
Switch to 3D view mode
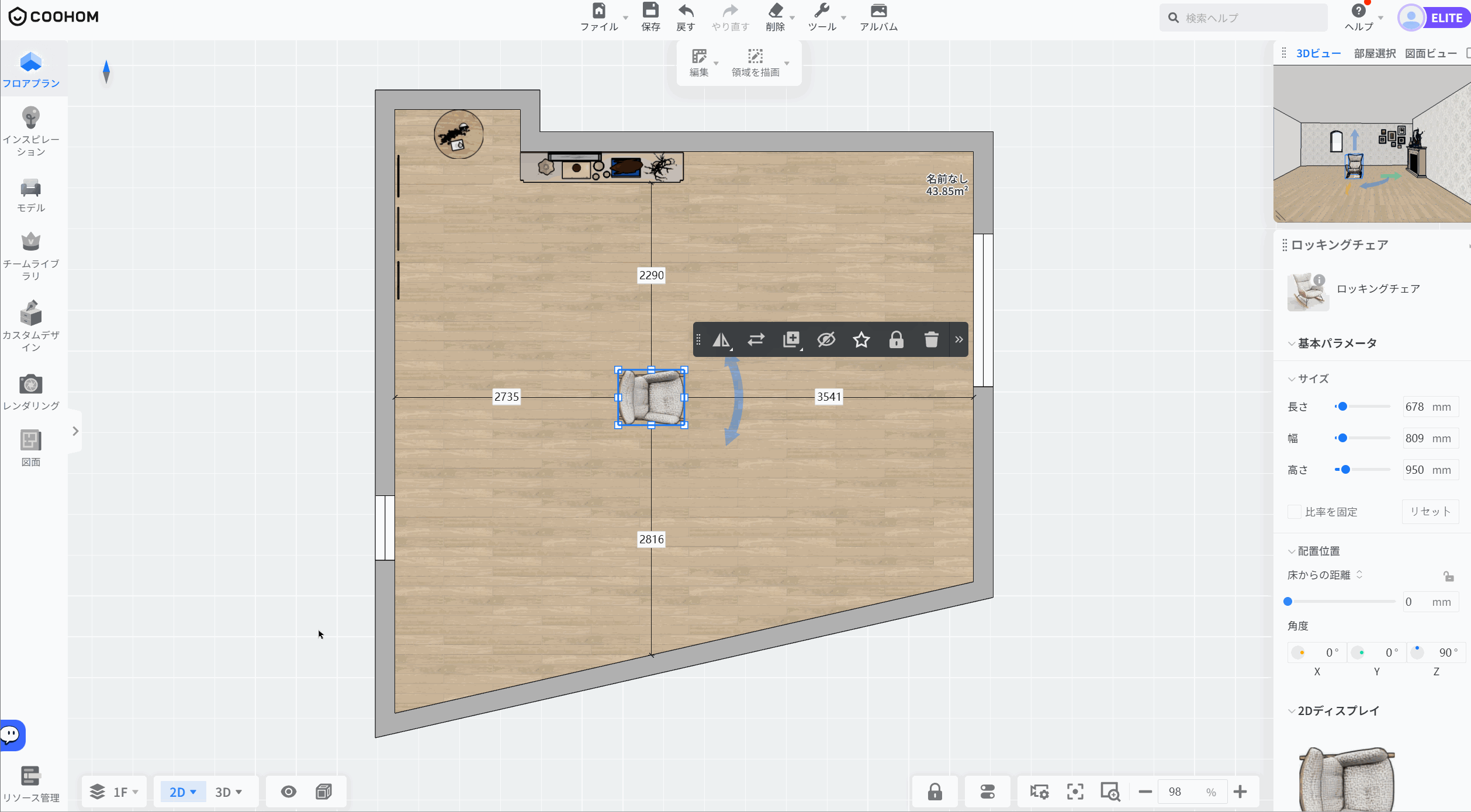point(229,792)
